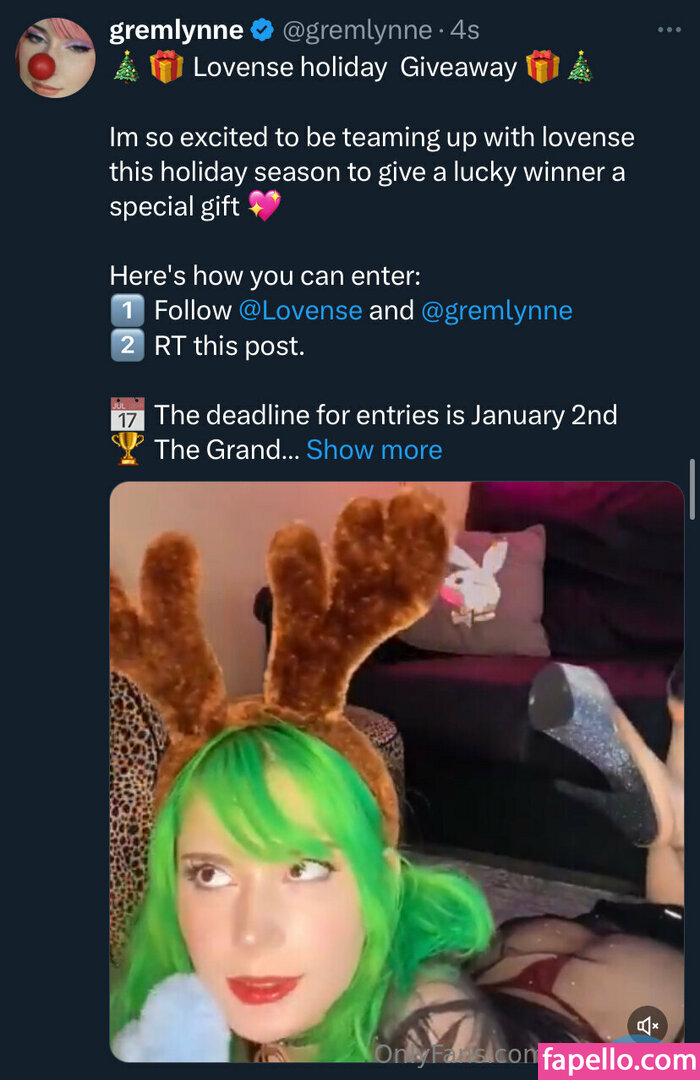Open the @Lovense mention link
Viewport: 700px width, 1080px height.
pos(300,310)
